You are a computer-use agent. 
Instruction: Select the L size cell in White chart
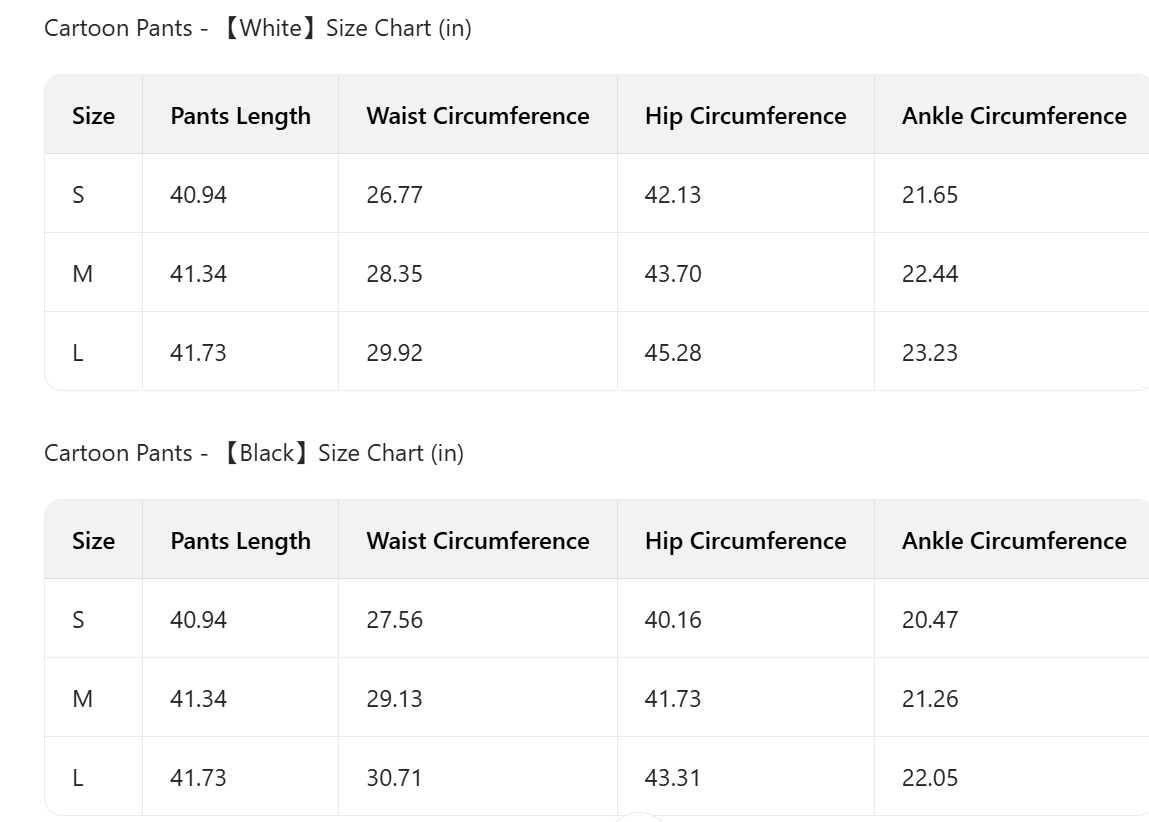tap(78, 353)
